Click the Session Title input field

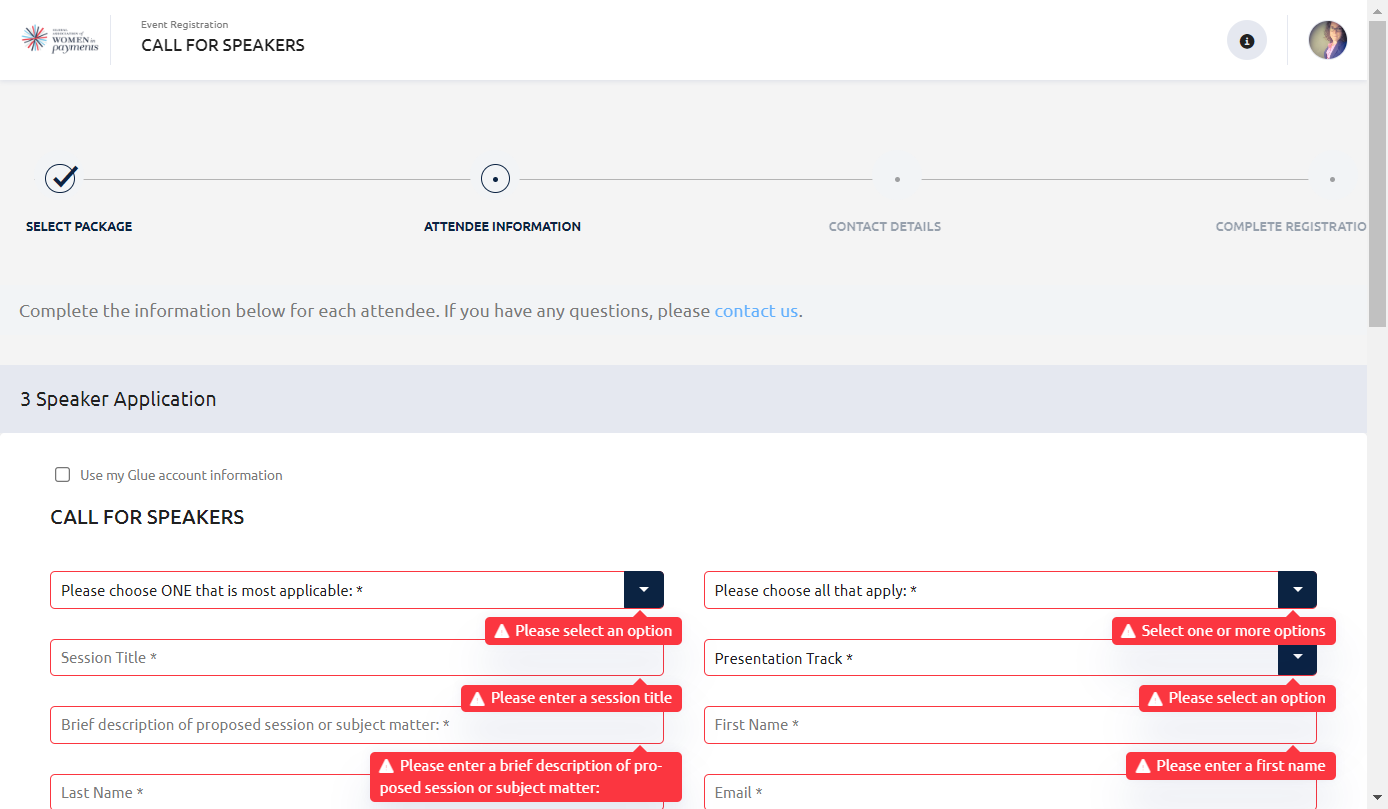357,658
